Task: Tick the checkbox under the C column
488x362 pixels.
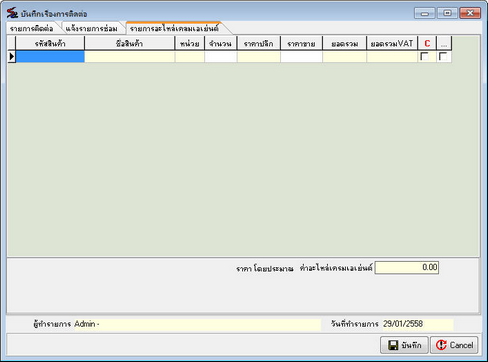Action: click(425, 56)
